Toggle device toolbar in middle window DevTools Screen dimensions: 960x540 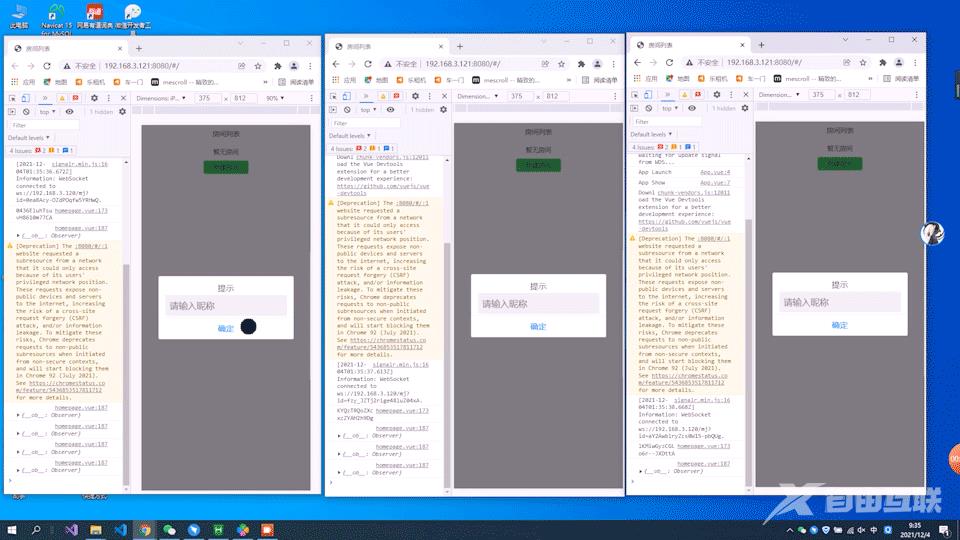coord(347,96)
